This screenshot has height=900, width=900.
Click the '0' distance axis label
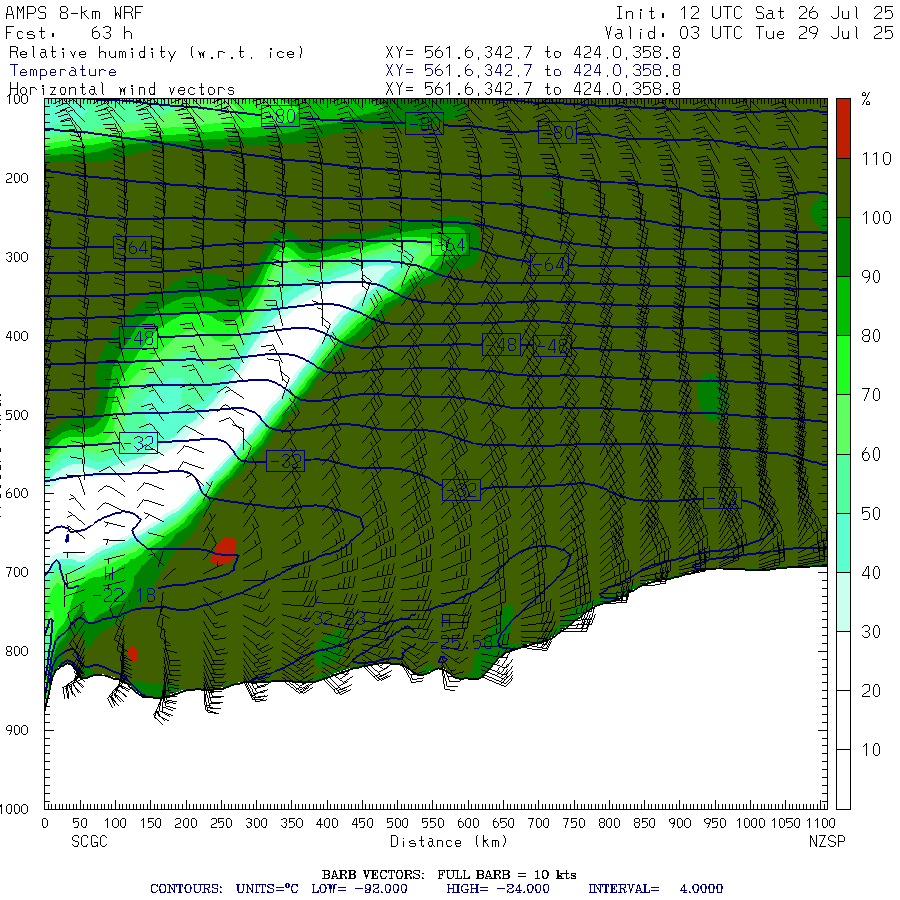45,824
